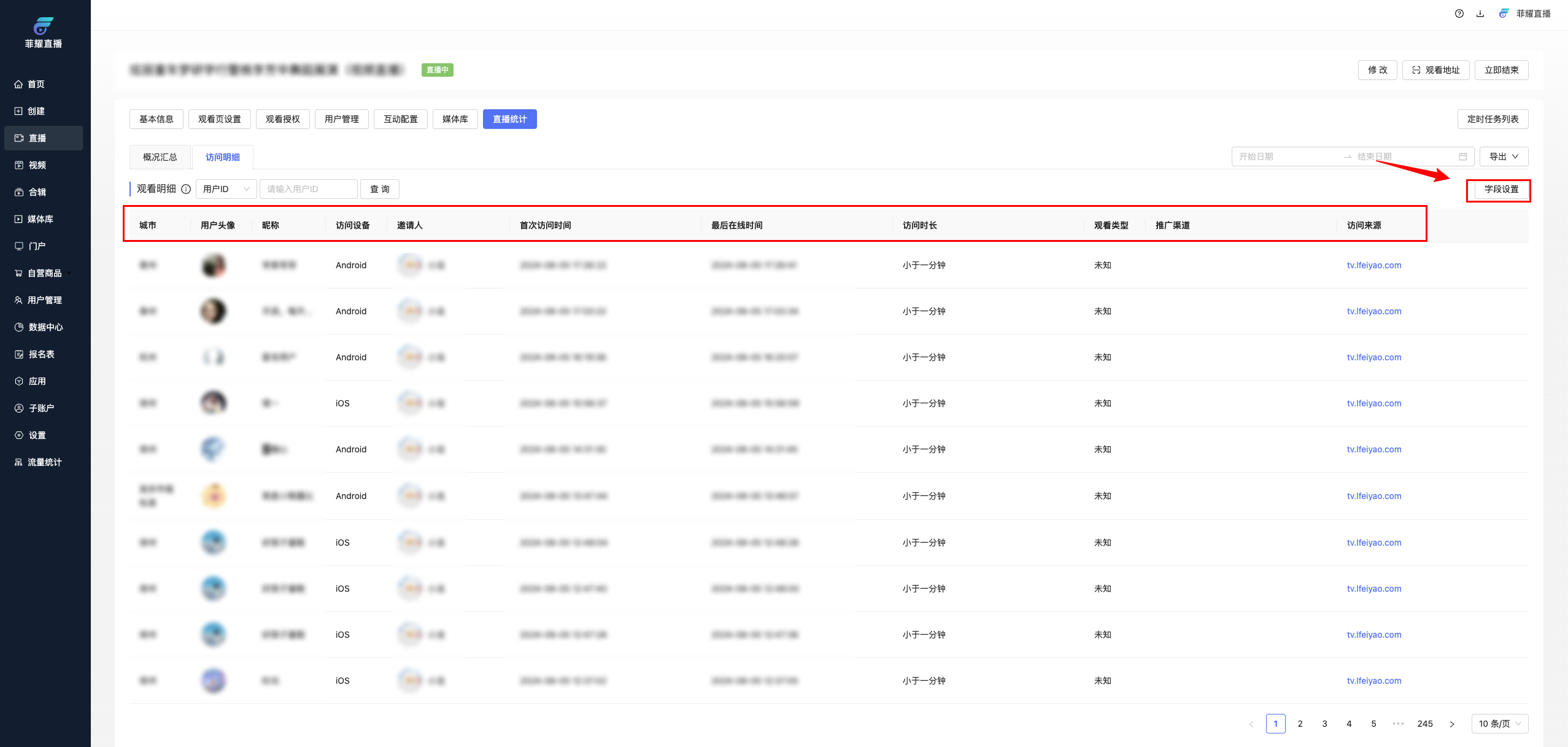Open the 互动配置 tab
Viewport: 1568px width, 747px height.
point(400,119)
